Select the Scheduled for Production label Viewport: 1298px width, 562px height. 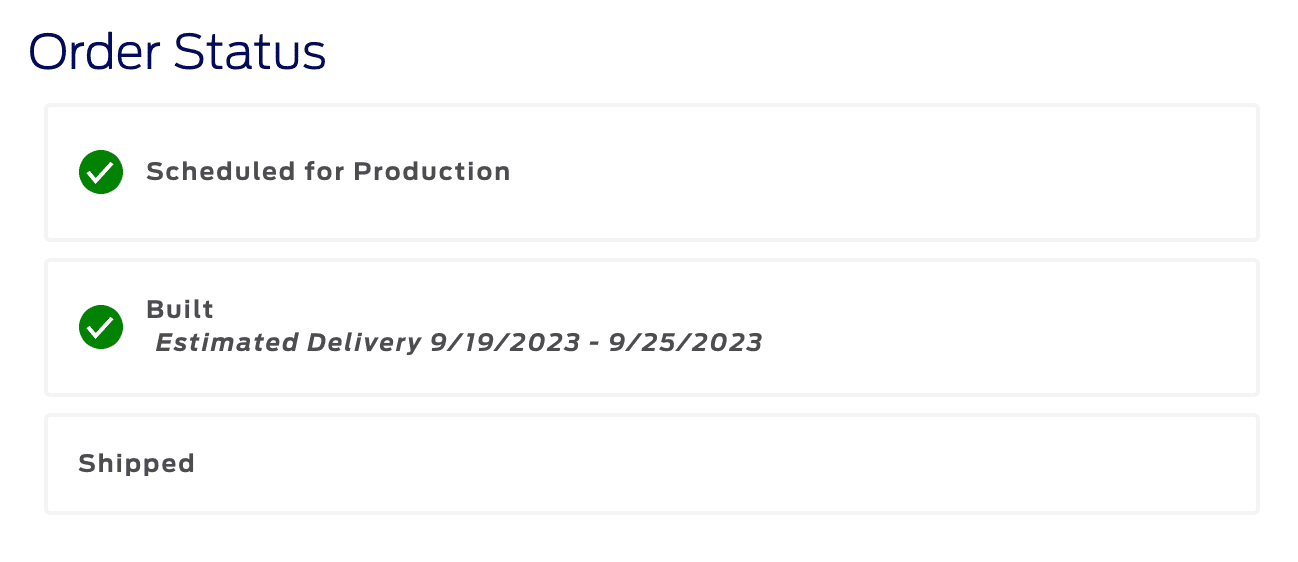coord(328,172)
